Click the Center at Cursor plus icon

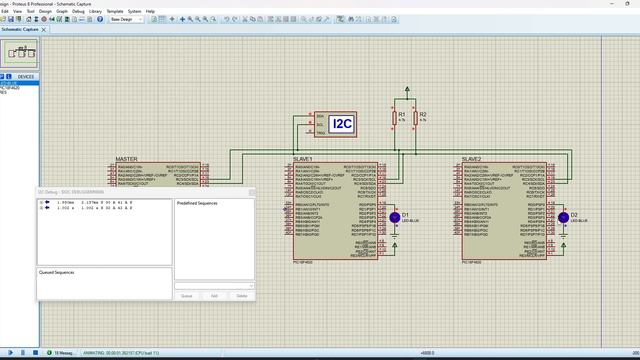coord(182,19)
